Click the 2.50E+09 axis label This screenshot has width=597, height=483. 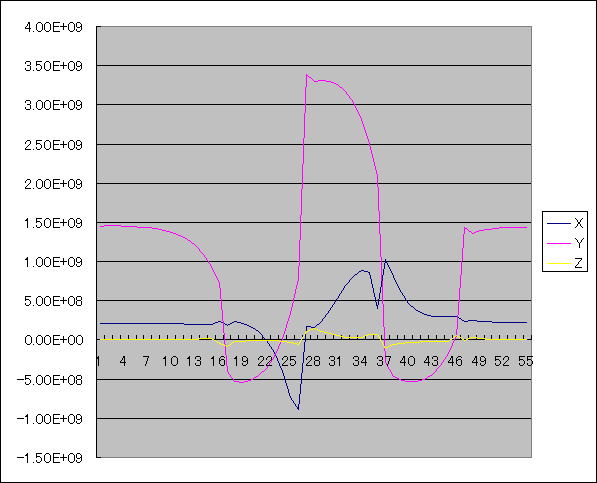pos(53,145)
